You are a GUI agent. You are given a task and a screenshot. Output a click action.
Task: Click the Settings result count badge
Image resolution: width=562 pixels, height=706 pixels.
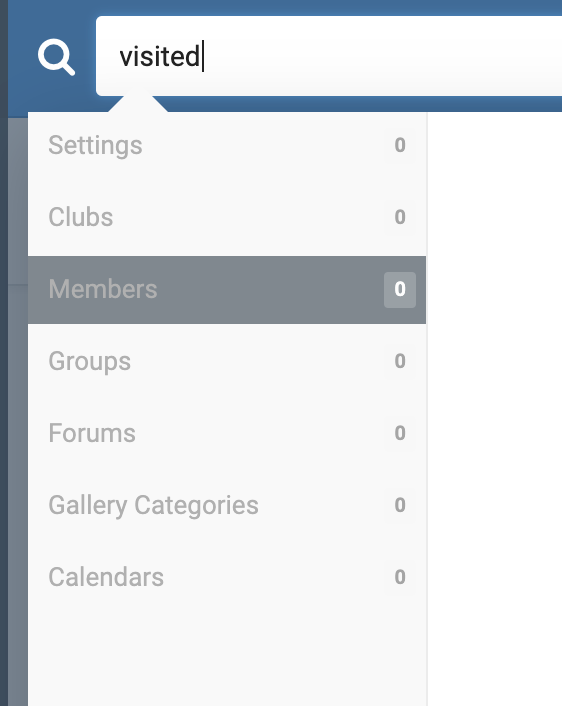point(400,145)
